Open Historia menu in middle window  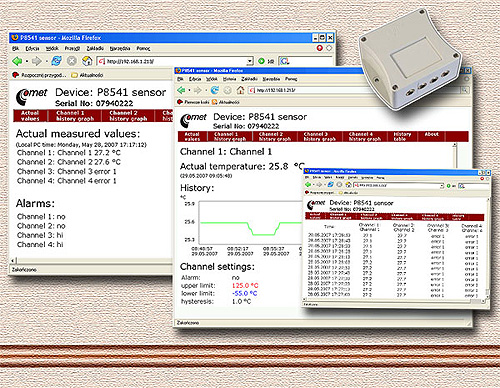tap(229, 79)
